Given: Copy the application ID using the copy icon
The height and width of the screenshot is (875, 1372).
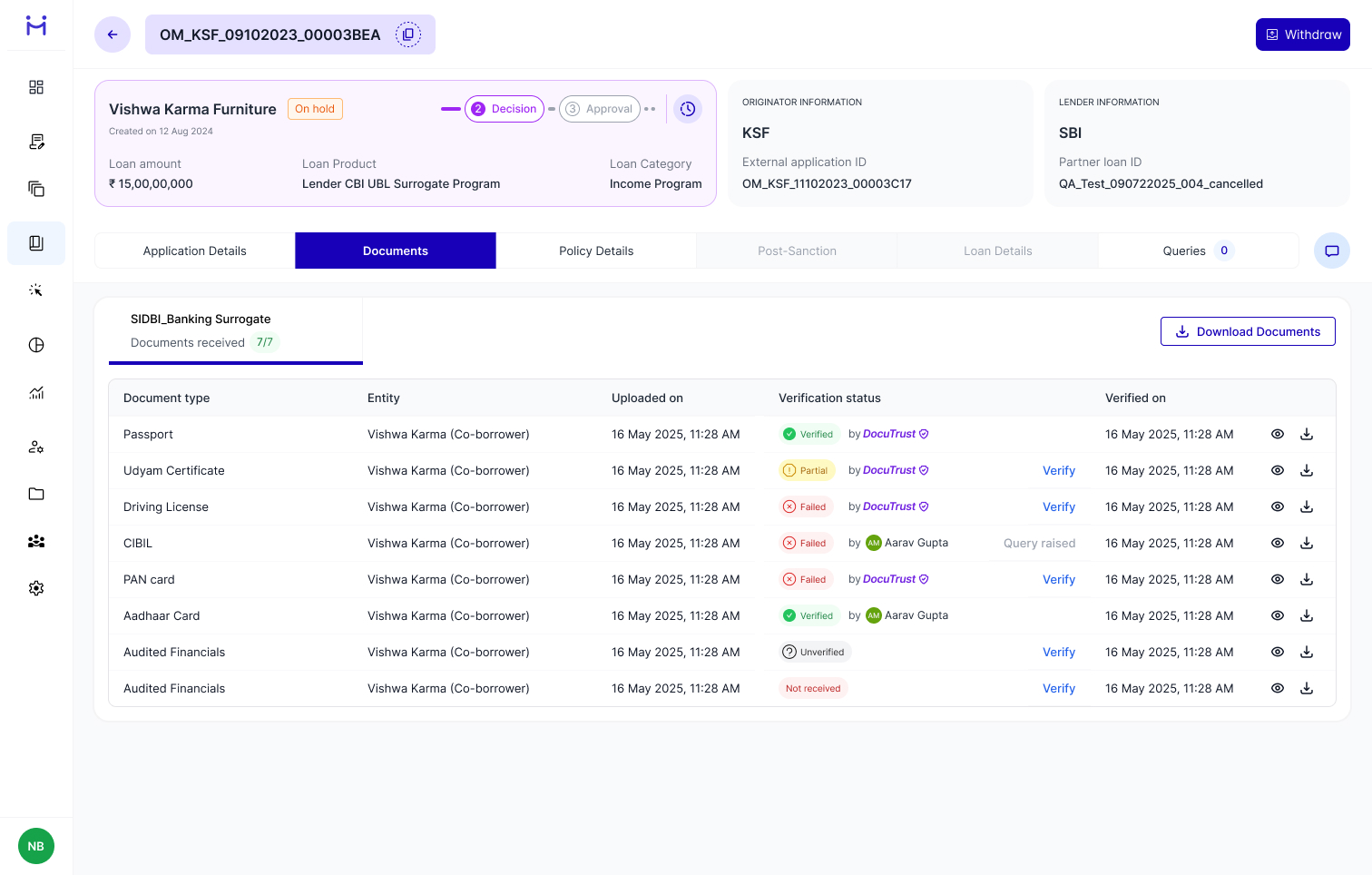Looking at the screenshot, I should pos(408,34).
